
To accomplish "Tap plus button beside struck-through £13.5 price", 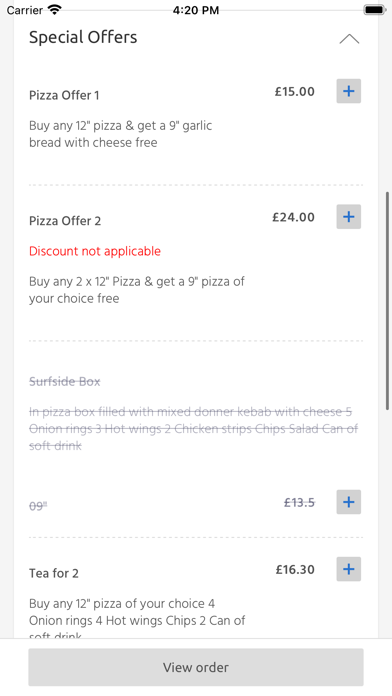I will point(348,502).
